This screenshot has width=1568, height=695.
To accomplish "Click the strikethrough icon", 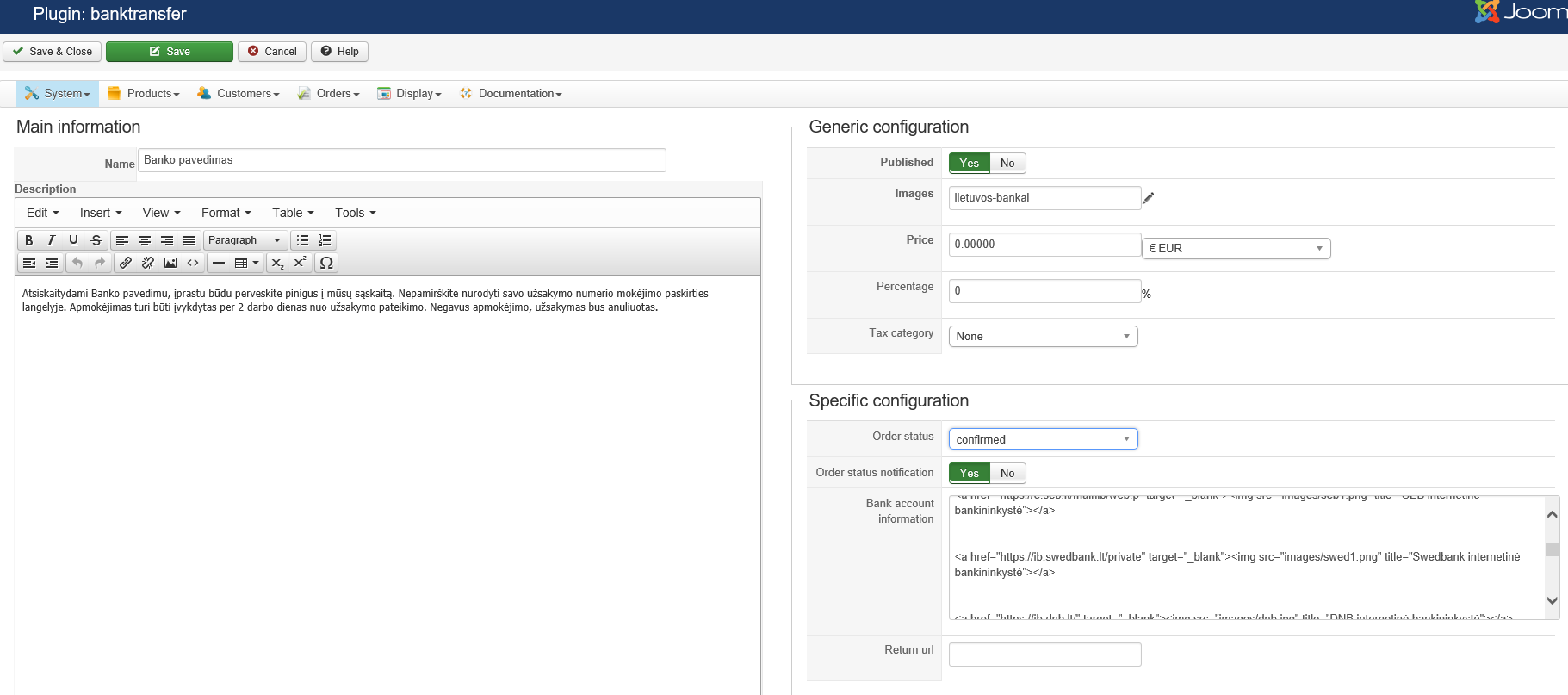I will point(96,240).
